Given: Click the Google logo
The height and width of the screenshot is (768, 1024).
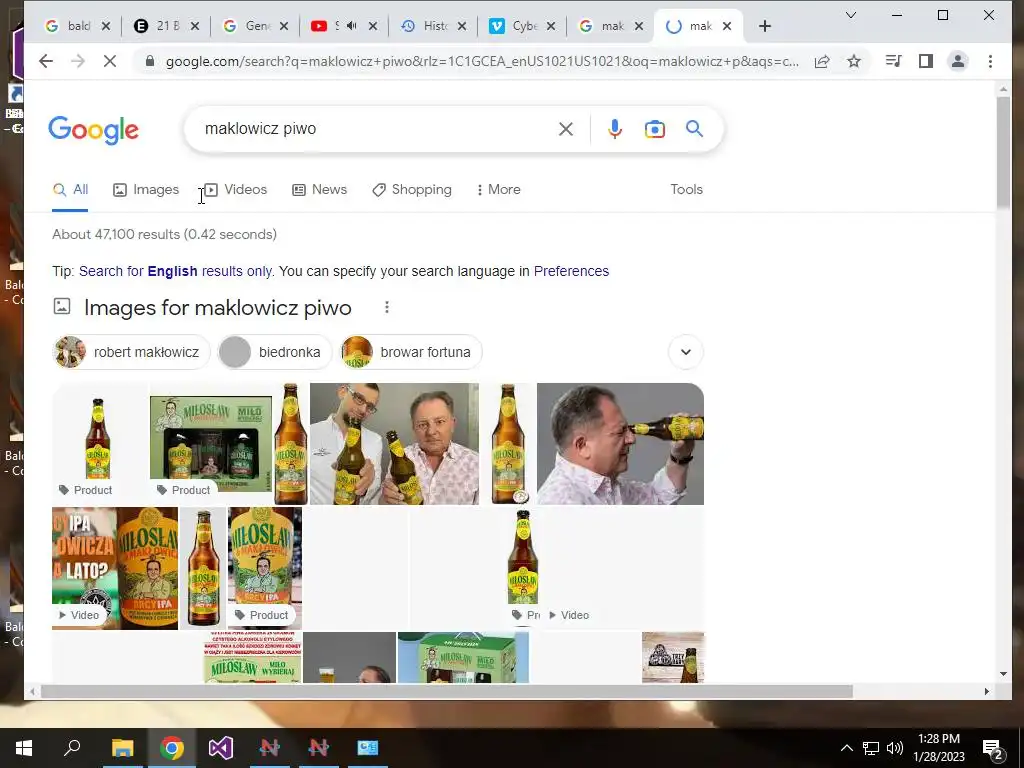Looking at the screenshot, I should pyautogui.click(x=93, y=129).
